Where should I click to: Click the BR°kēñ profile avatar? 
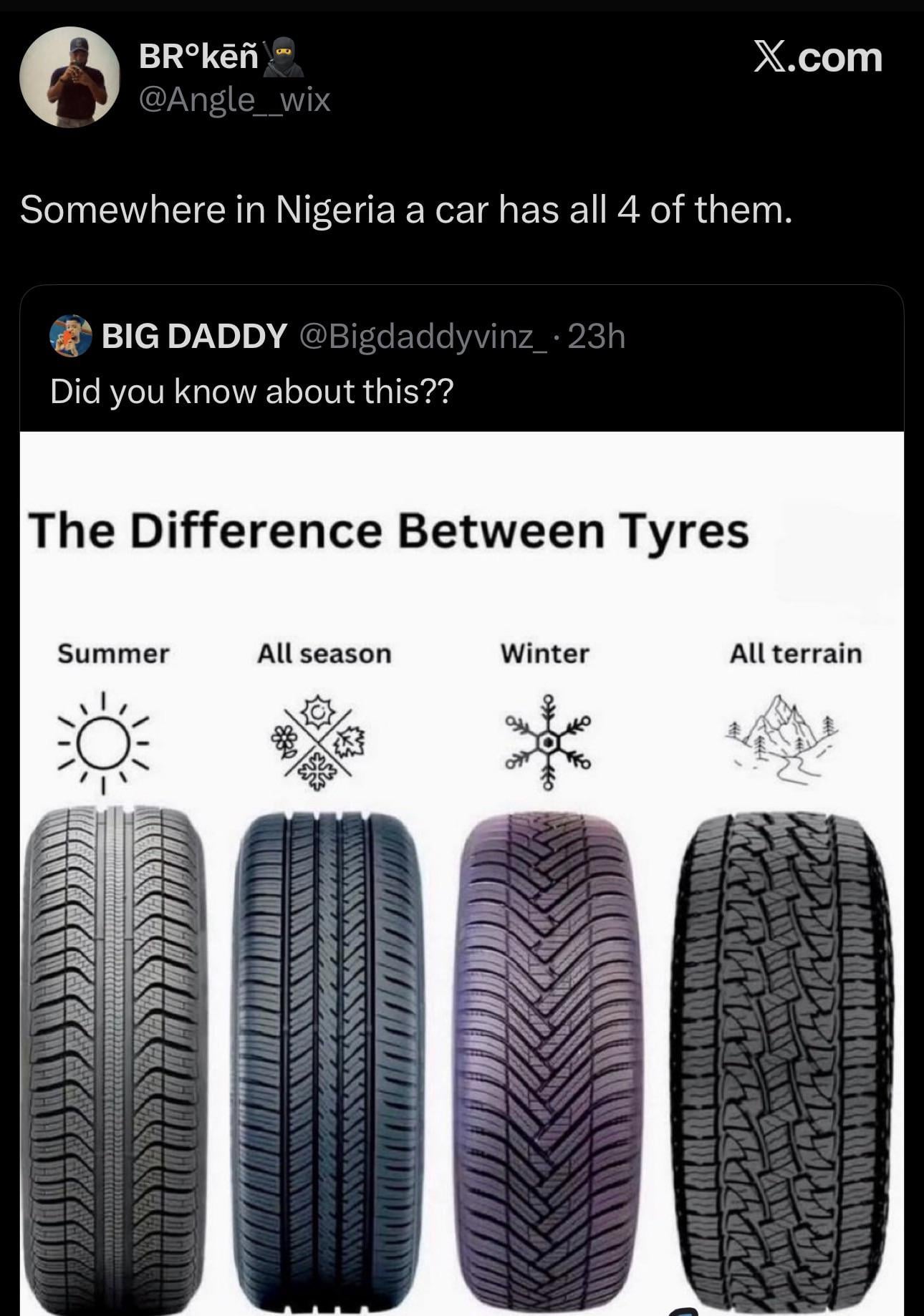click(x=69, y=77)
